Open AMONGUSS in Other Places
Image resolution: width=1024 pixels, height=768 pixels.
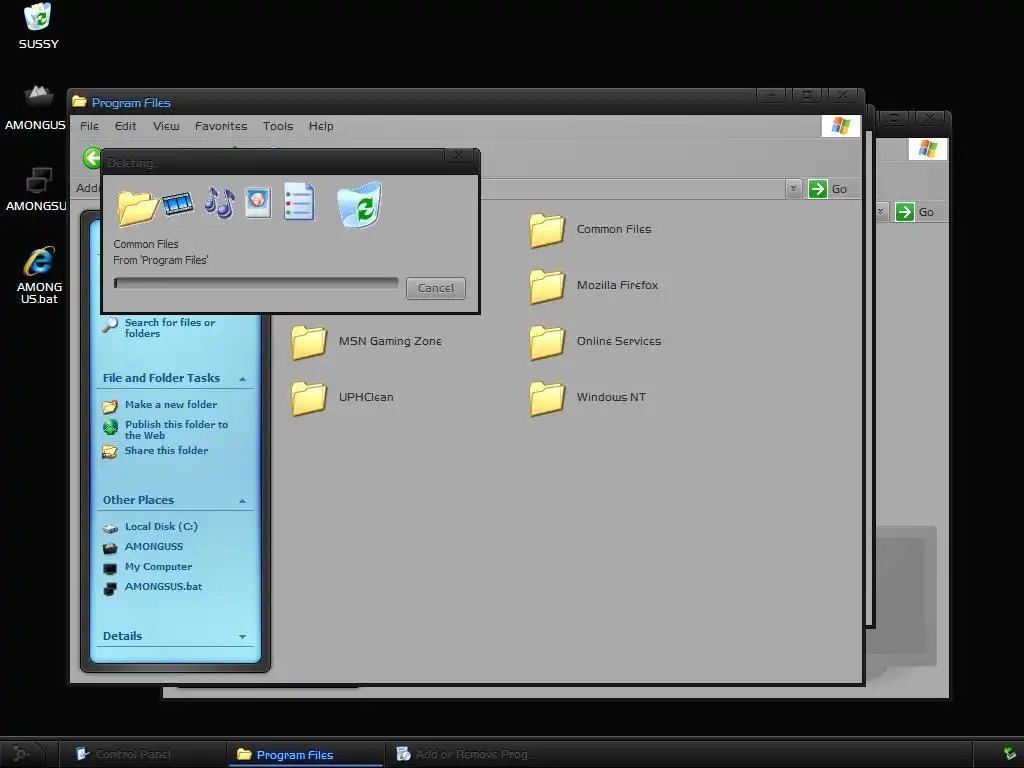[154, 547]
